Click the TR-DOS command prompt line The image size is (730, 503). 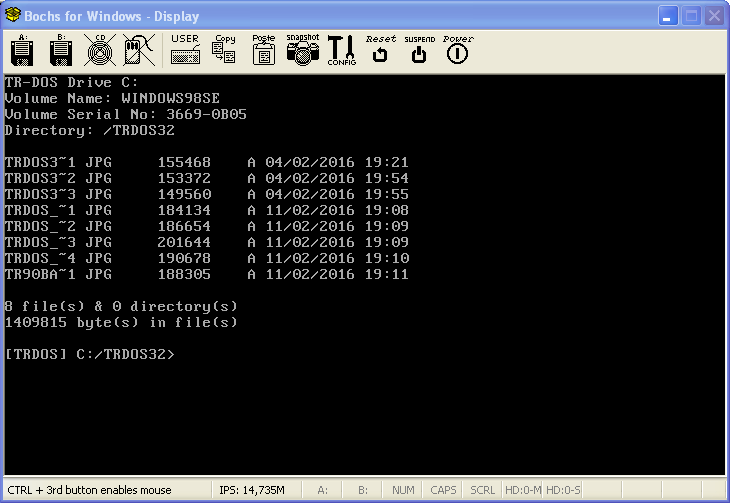[x=90, y=354]
